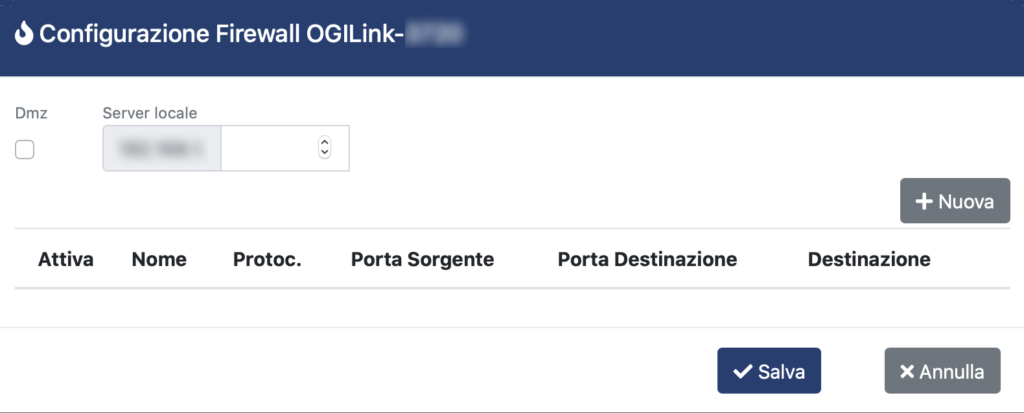Click the Server locale label

point(150,113)
